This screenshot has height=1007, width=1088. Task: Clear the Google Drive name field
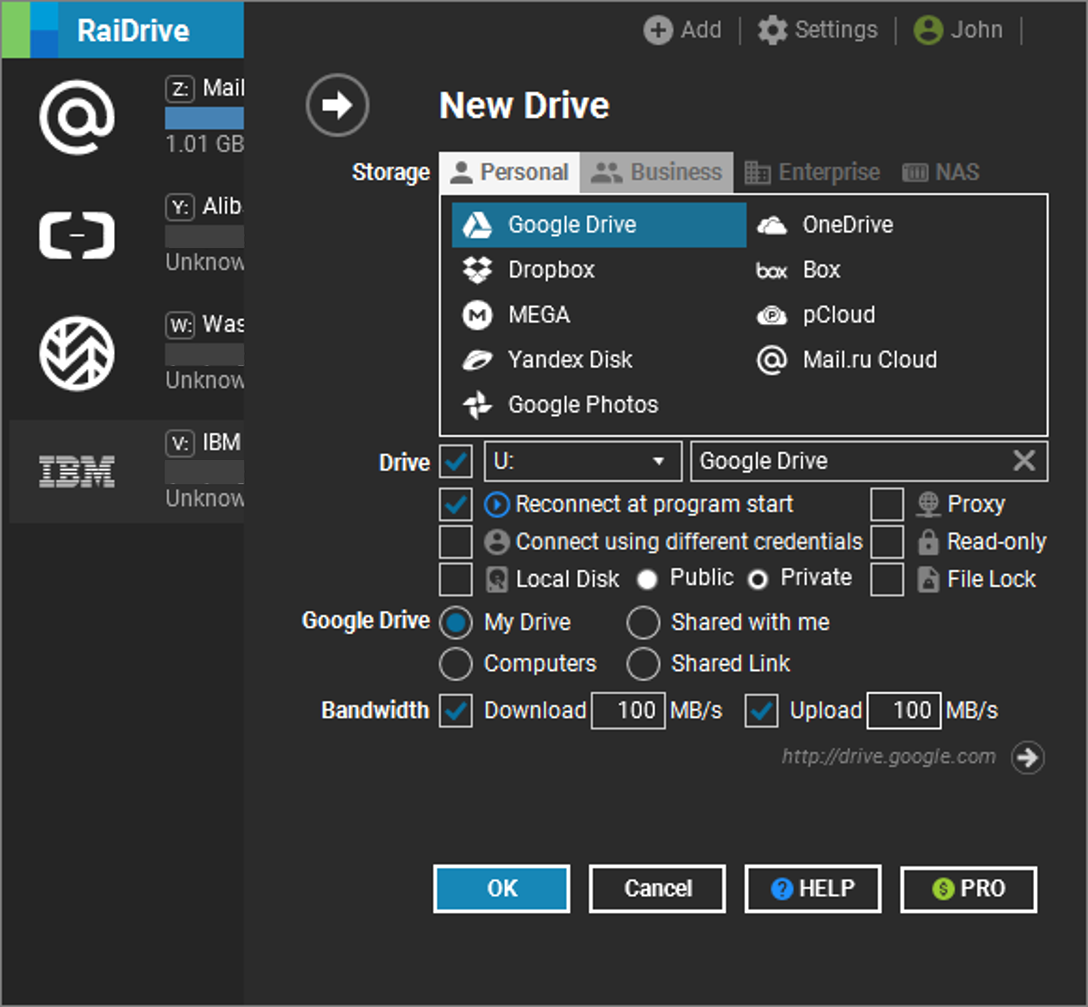(1024, 461)
